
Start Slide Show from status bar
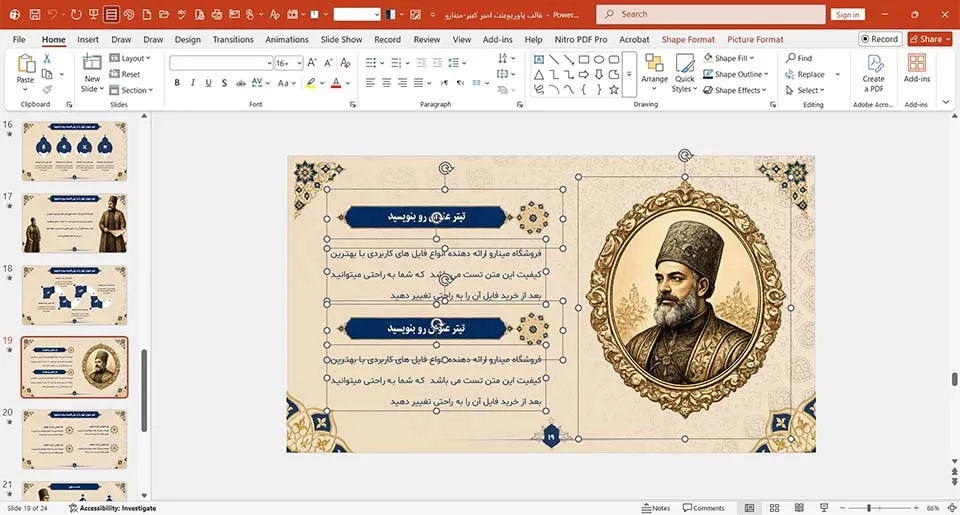coord(824,508)
